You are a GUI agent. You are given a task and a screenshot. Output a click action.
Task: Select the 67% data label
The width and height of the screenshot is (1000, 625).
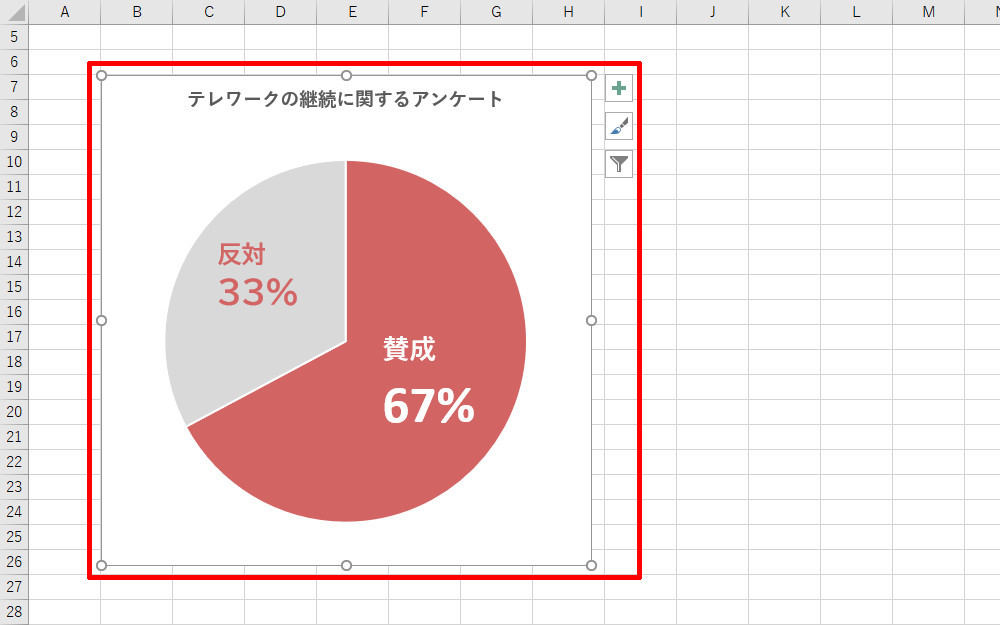pos(429,406)
